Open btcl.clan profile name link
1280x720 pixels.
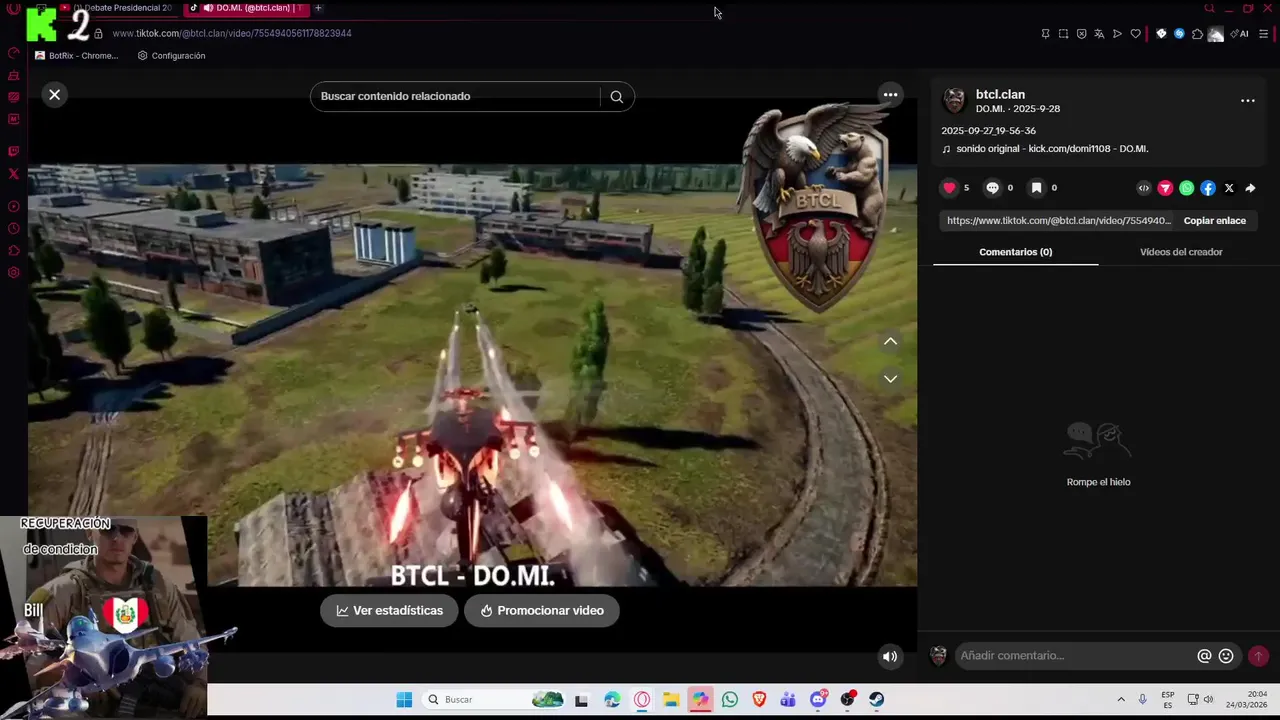point(1000,95)
